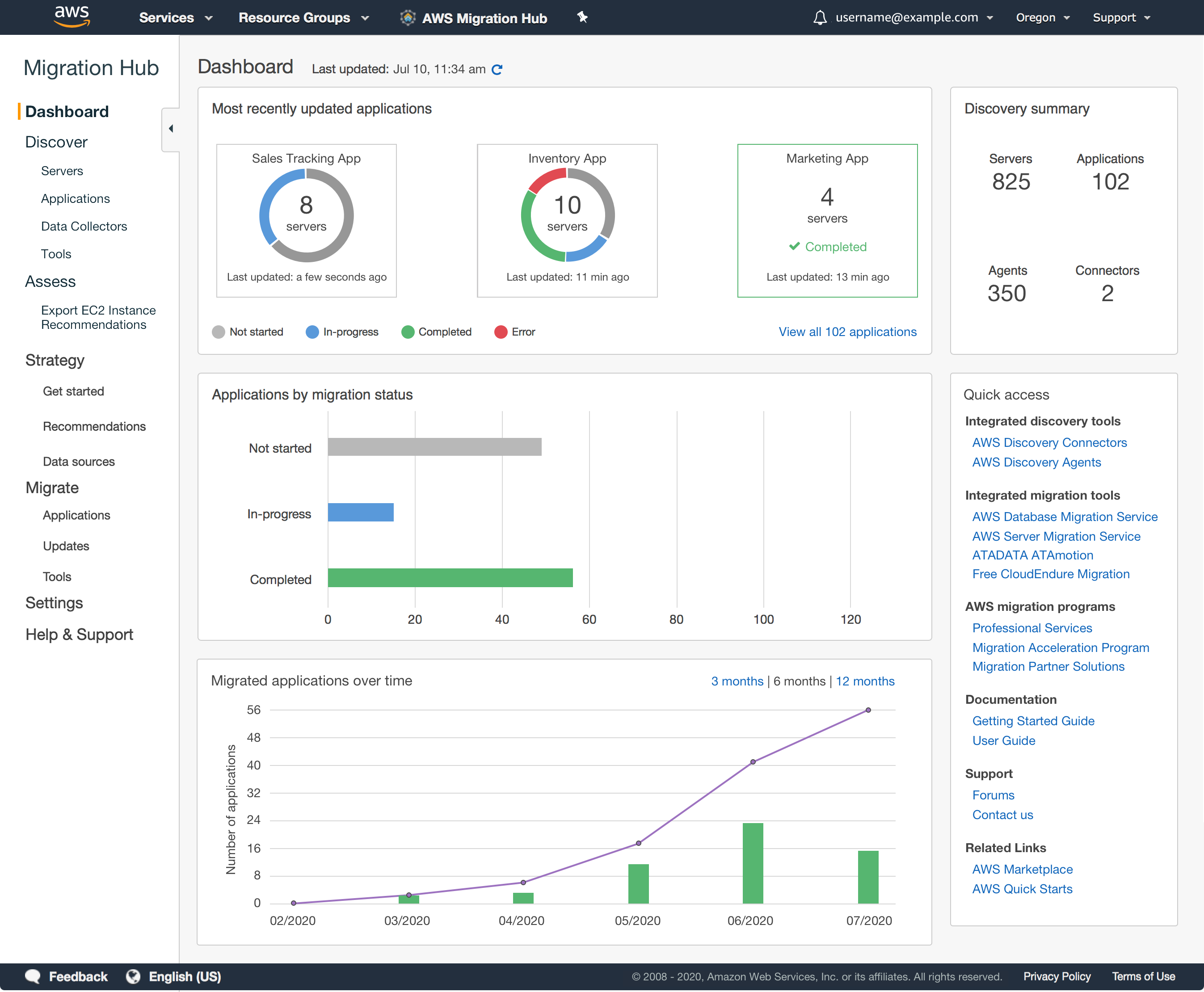Click the 06/2020 green bar in chart
The width and height of the screenshot is (1204, 992).
coord(753,863)
